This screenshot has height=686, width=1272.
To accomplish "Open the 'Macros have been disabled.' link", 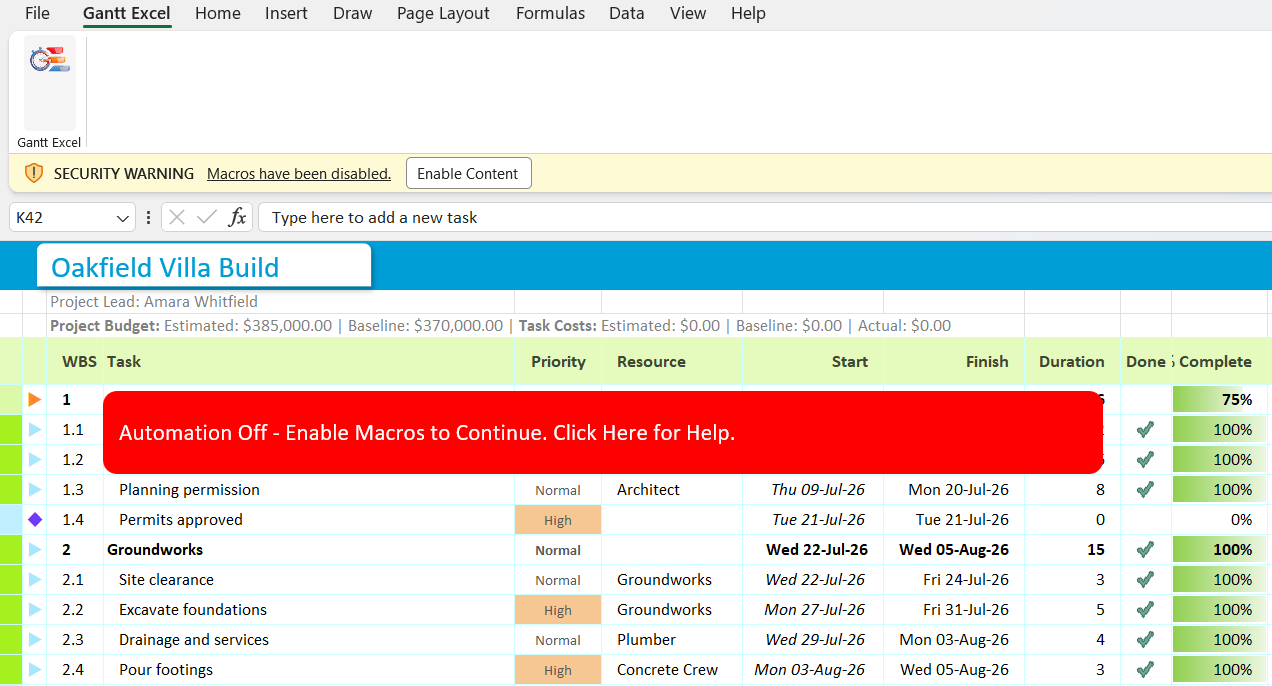I will click(299, 173).
